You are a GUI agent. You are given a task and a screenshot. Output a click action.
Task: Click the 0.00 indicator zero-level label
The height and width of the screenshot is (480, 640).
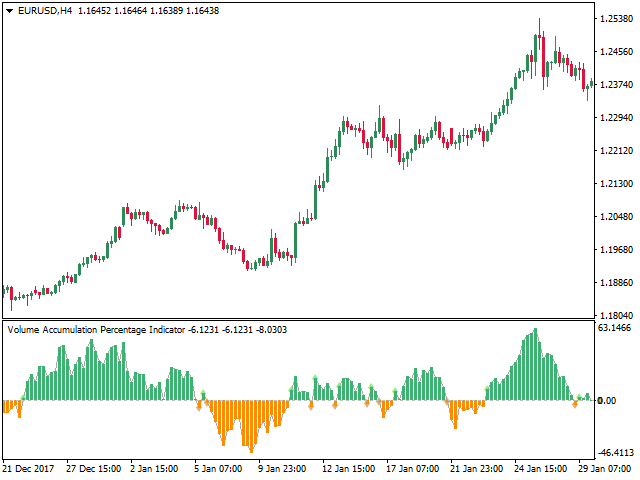coord(607,401)
